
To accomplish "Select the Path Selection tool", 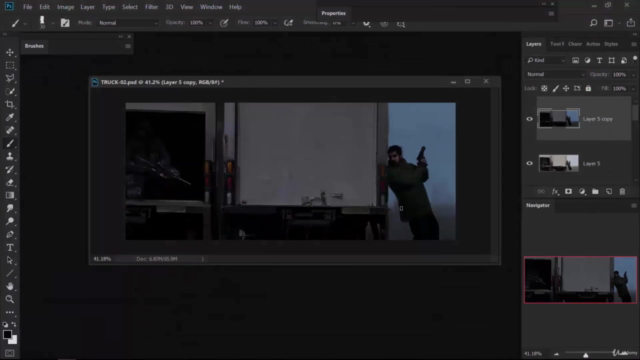I will click(10, 261).
